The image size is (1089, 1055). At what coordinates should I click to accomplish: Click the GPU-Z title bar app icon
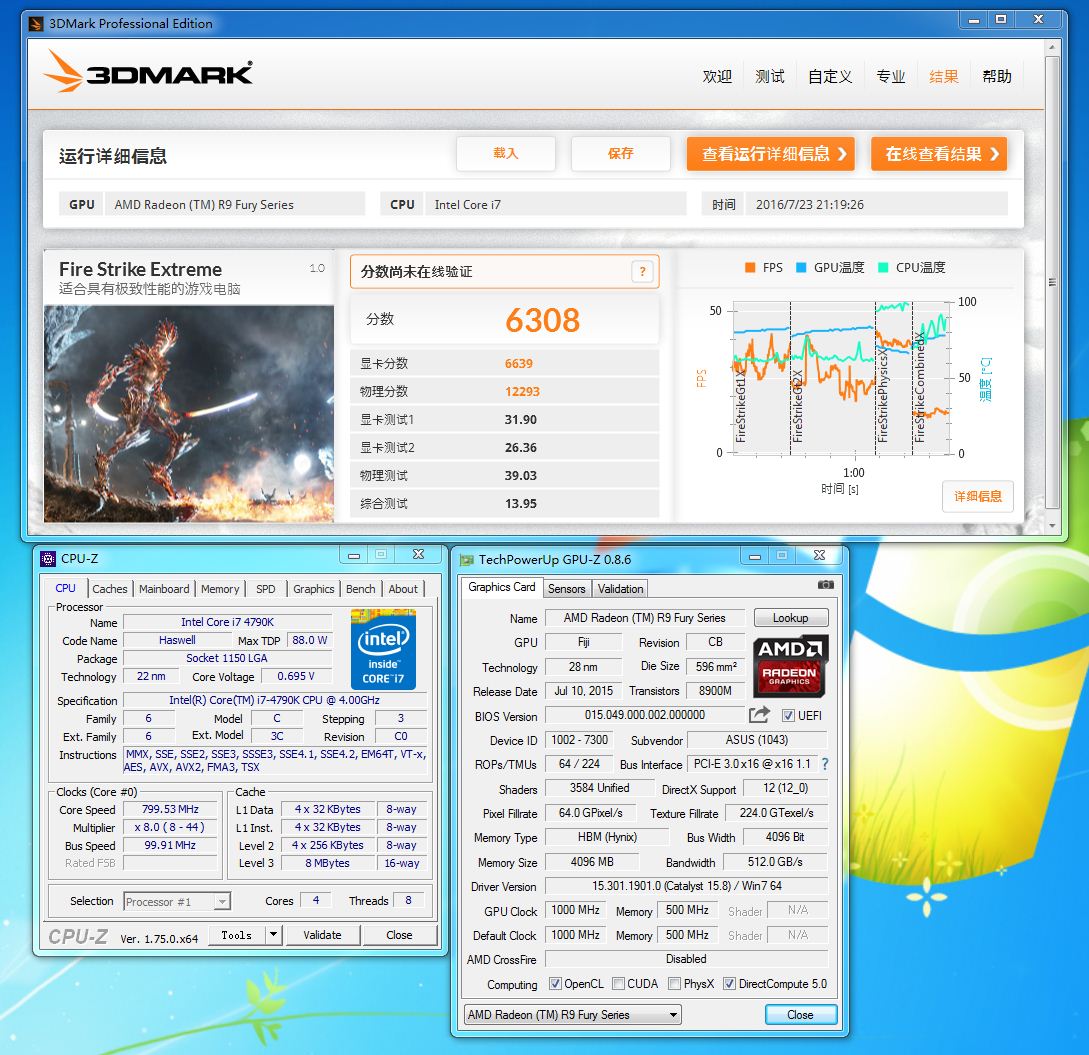(x=467, y=560)
